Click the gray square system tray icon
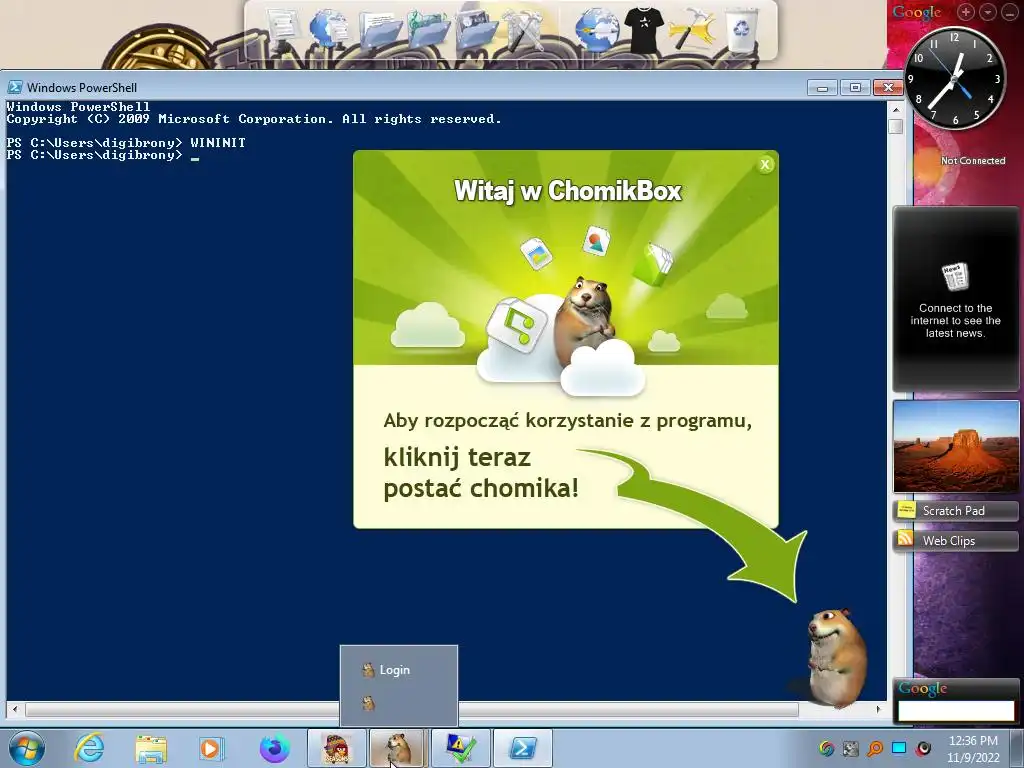Image resolution: width=1024 pixels, height=768 pixels. tap(850, 748)
